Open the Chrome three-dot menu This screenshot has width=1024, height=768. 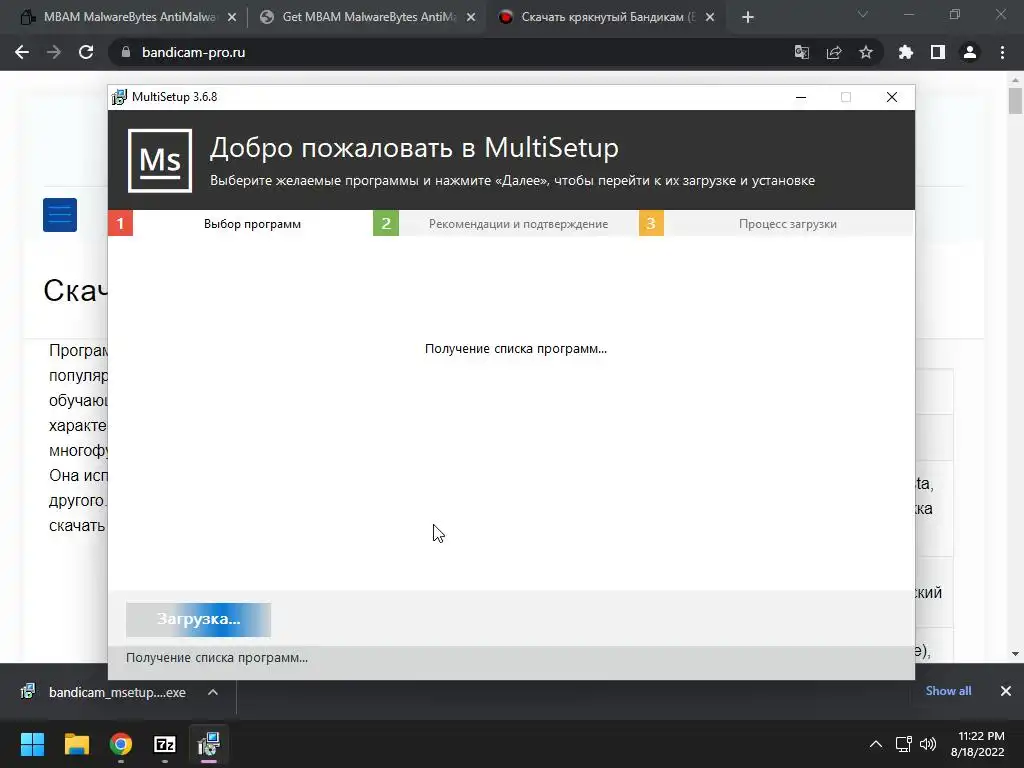1002,52
